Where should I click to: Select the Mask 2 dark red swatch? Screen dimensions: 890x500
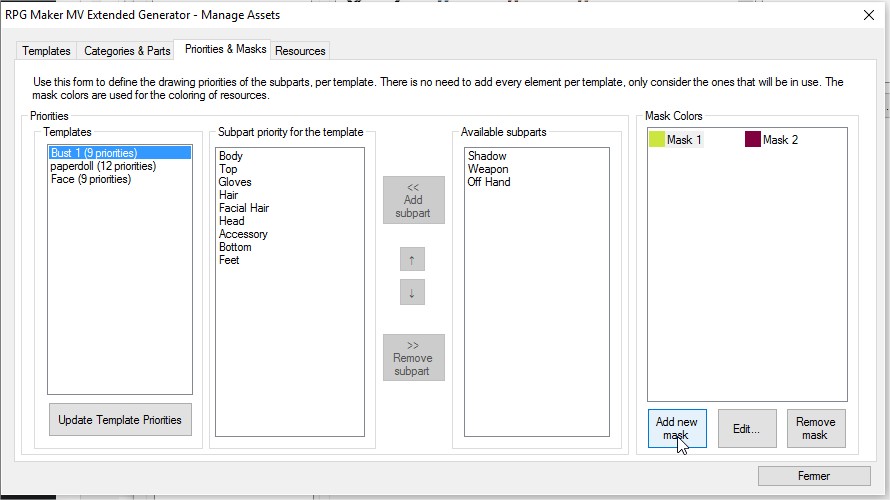tap(753, 140)
